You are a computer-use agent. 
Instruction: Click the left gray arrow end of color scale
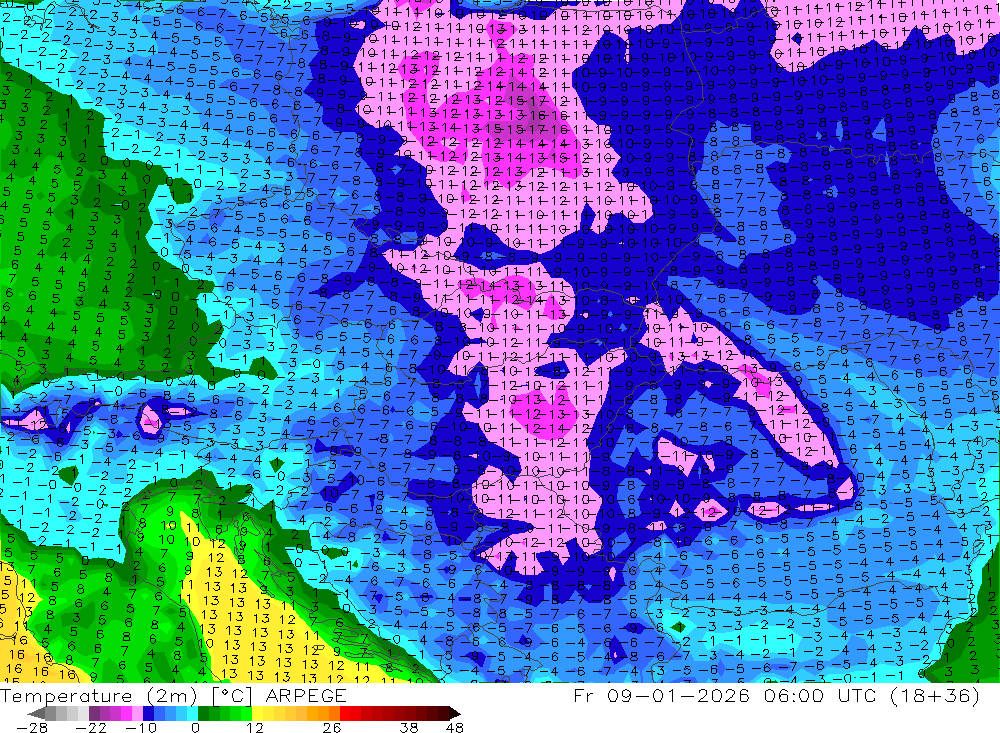pyautogui.click(x=36, y=713)
